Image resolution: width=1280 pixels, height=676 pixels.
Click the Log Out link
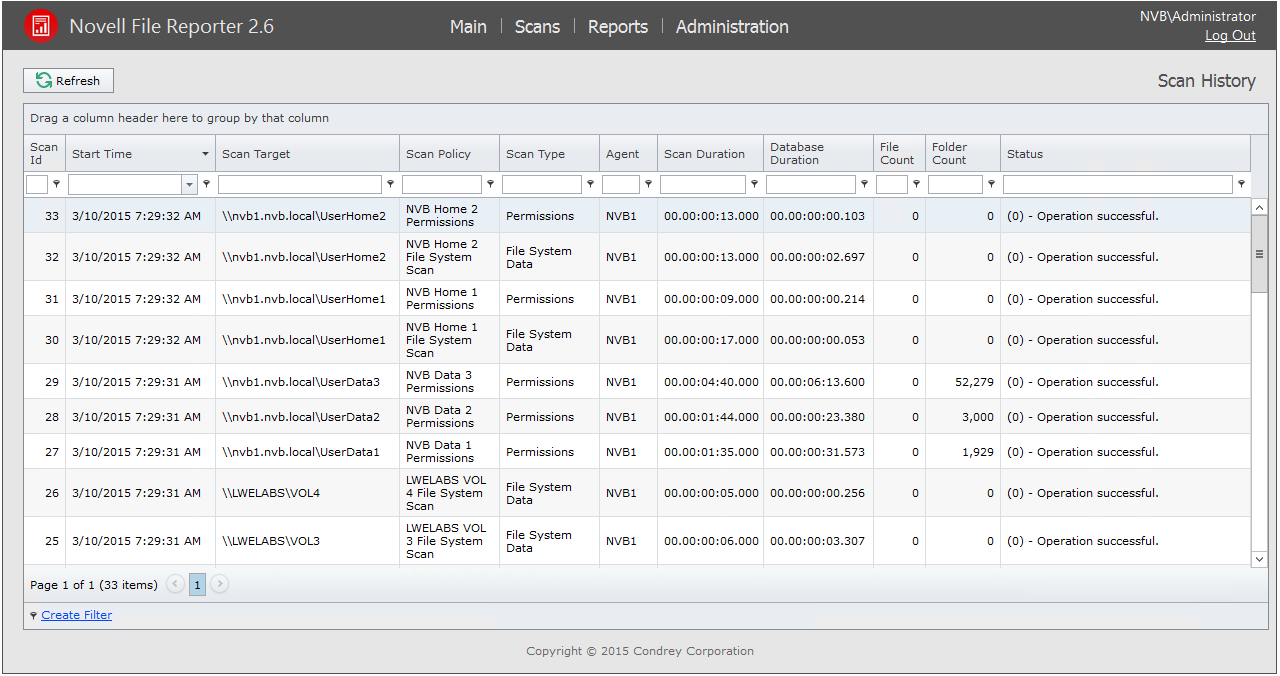point(1230,35)
